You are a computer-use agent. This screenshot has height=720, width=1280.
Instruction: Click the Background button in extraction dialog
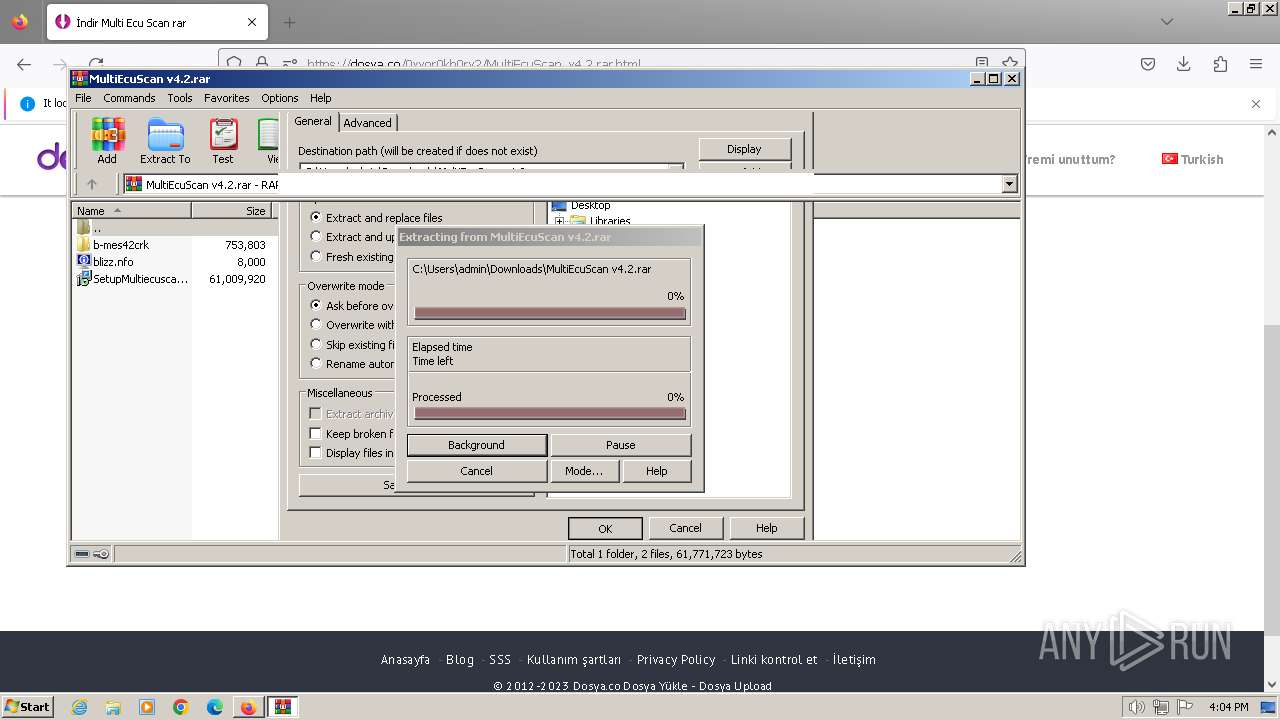point(476,445)
